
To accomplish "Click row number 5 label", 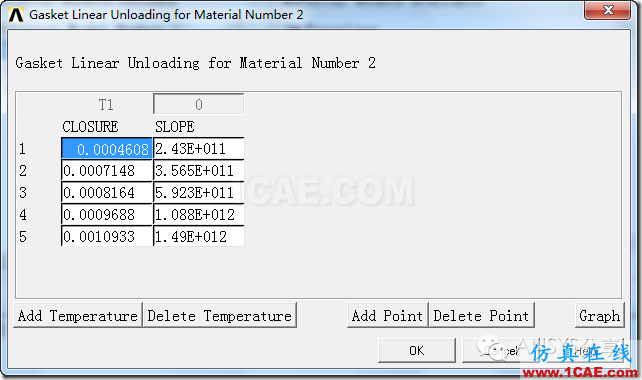I will [x=23, y=237].
